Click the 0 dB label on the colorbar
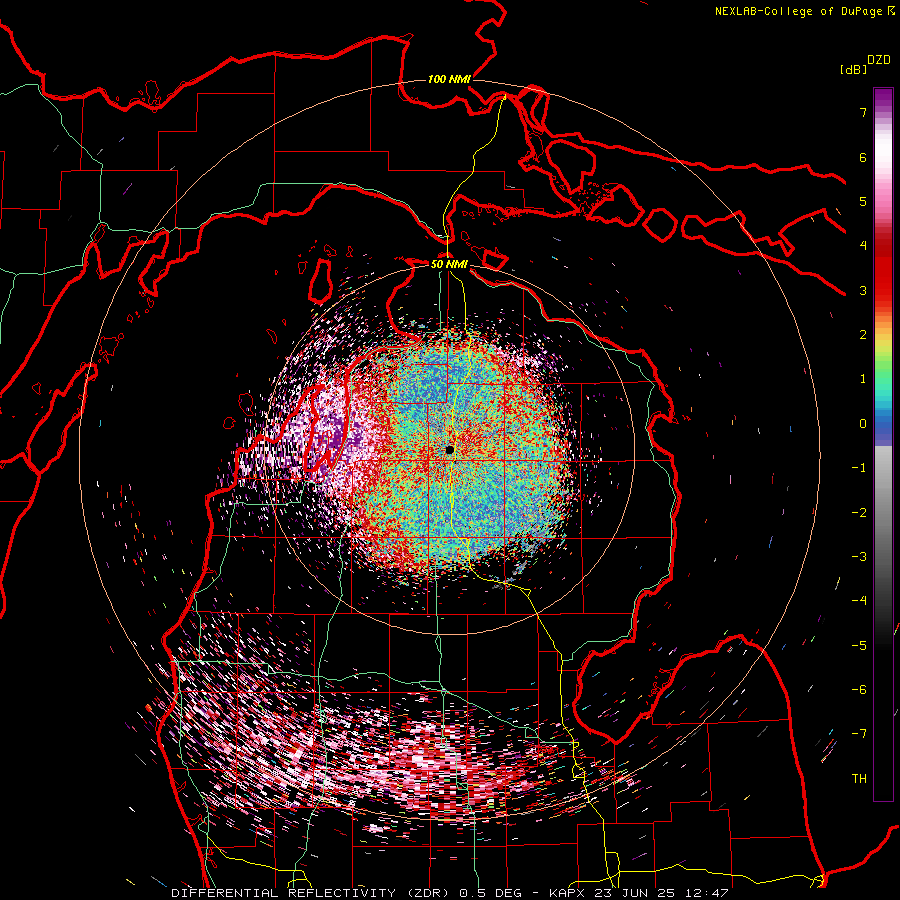The width and height of the screenshot is (900, 900). pos(863,424)
